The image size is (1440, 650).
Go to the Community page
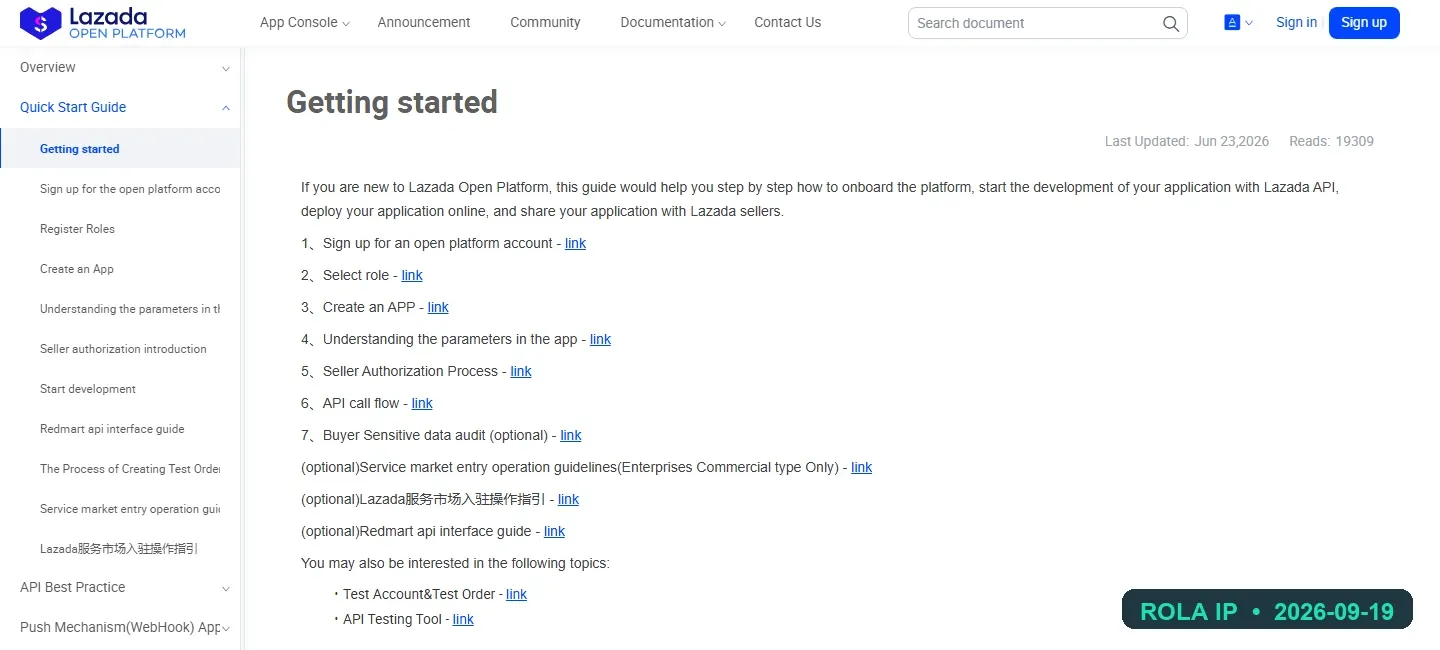[545, 22]
